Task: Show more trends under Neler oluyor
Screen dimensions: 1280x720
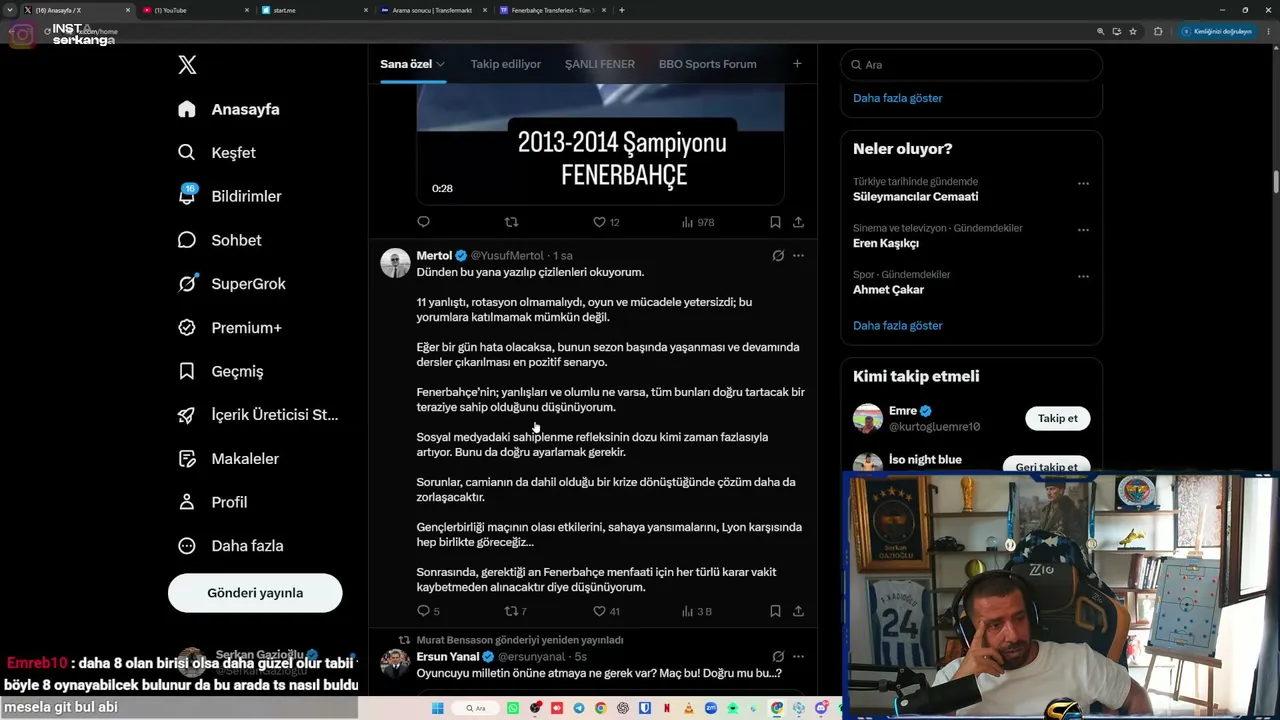Action: click(898, 325)
